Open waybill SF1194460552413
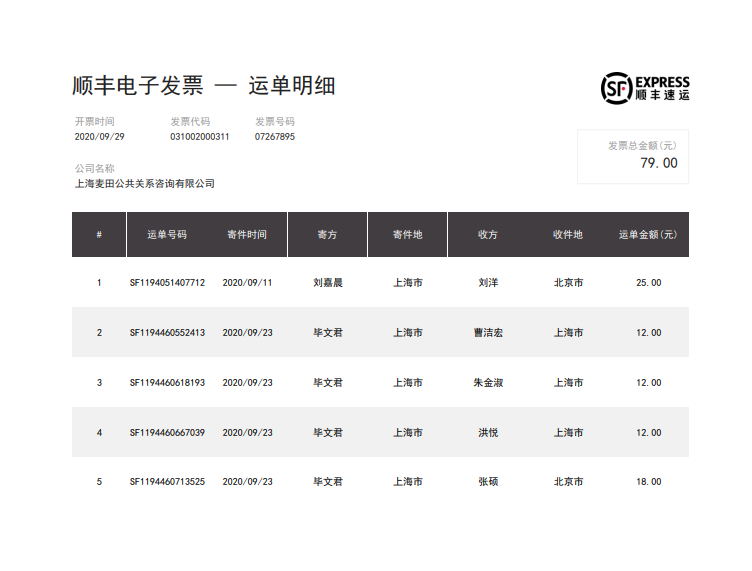Viewport: 752px width, 571px height. [167, 333]
